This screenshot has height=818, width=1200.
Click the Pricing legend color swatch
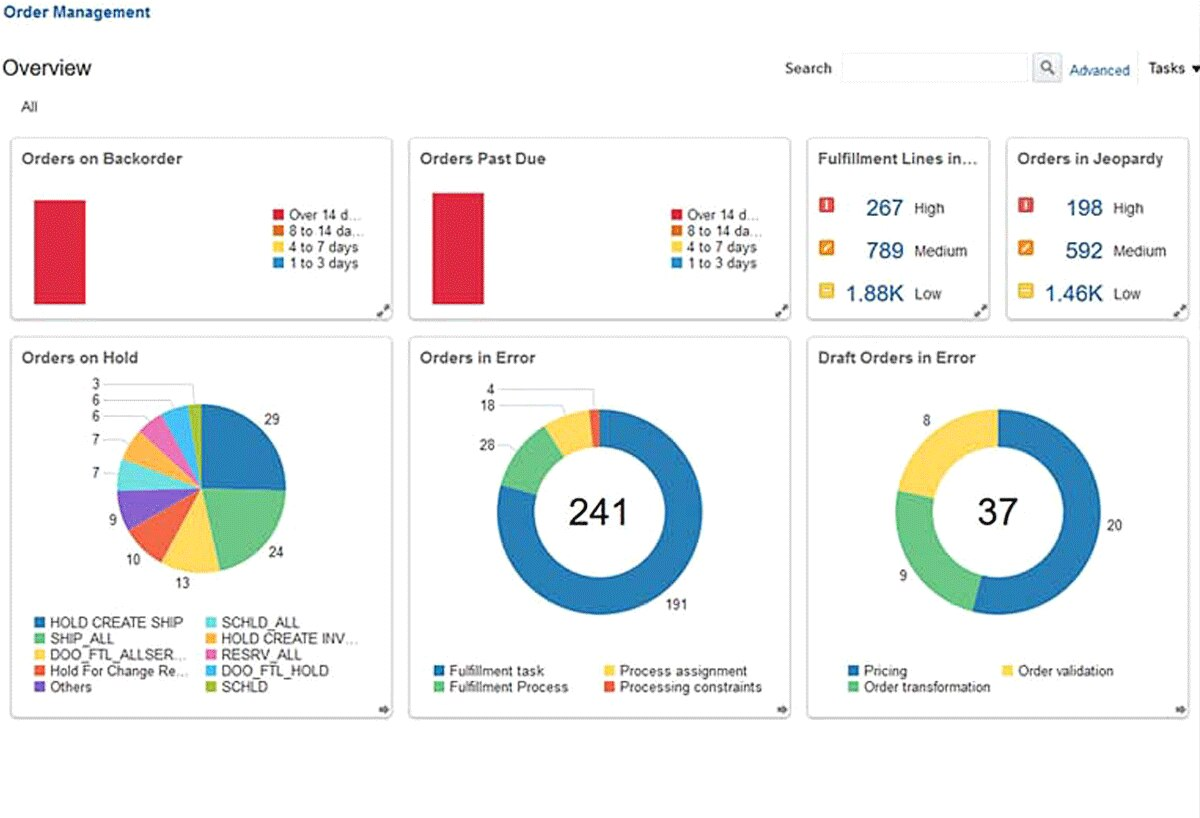pyautogui.click(x=853, y=671)
